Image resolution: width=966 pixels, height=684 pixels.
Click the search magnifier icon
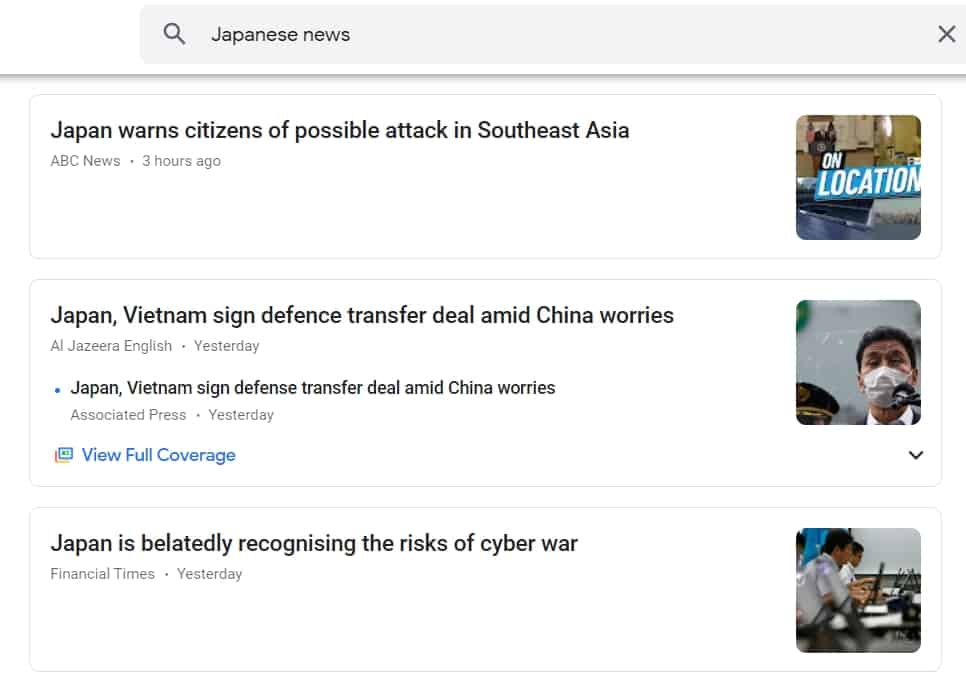pos(174,34)
